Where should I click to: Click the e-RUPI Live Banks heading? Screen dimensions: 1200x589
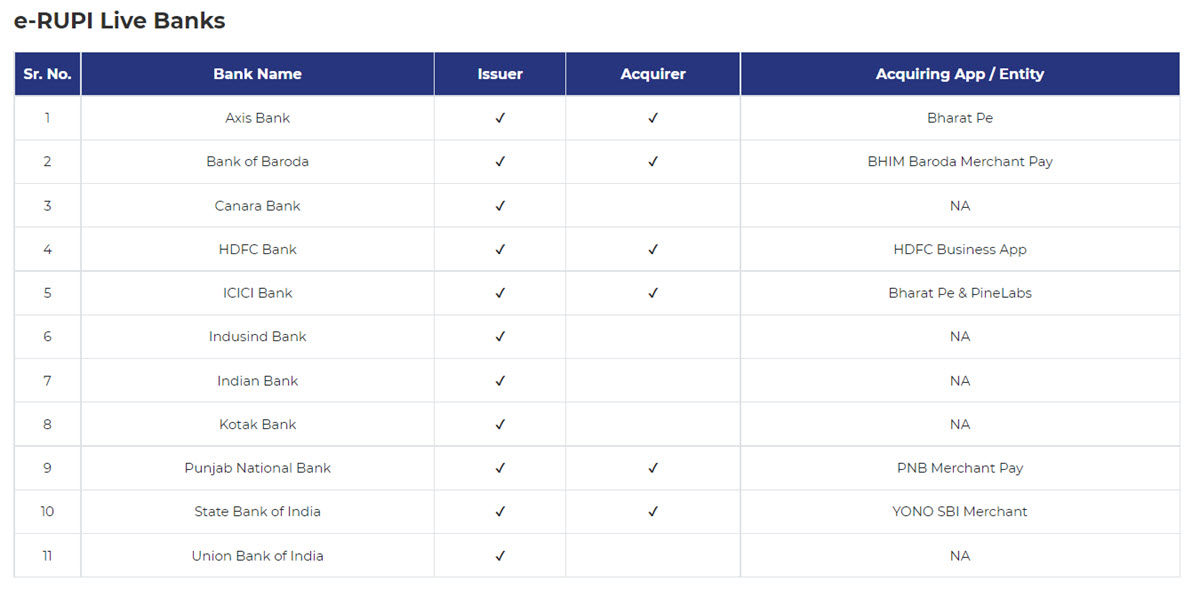point(119,21)
